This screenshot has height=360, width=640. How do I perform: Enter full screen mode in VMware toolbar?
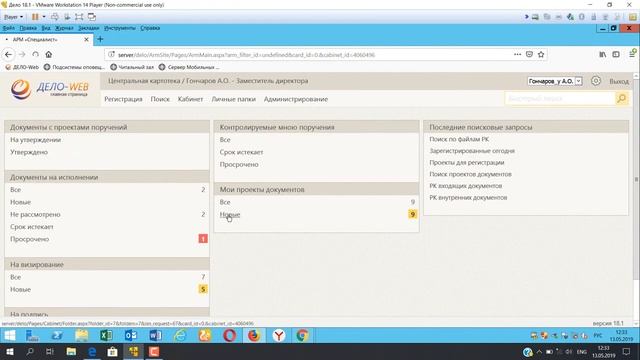click(79, 17)
